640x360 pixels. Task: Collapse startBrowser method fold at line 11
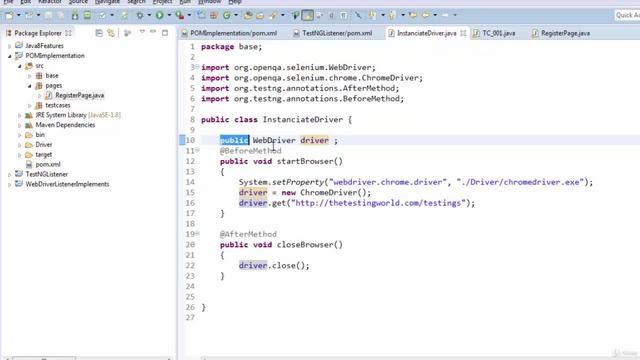pos(197,150)
